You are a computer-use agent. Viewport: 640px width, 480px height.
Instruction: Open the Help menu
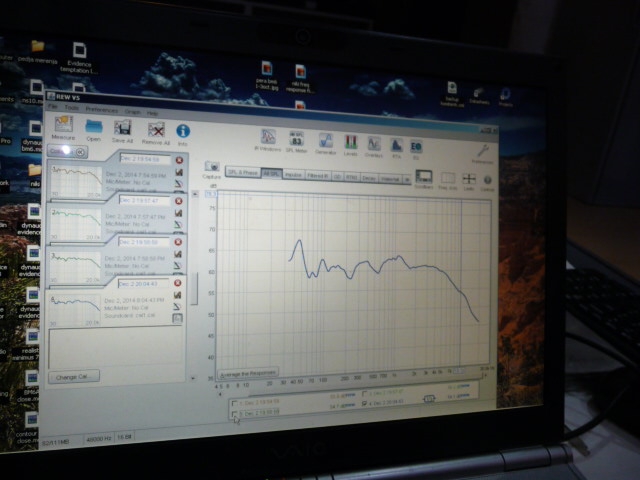point(152,113)
